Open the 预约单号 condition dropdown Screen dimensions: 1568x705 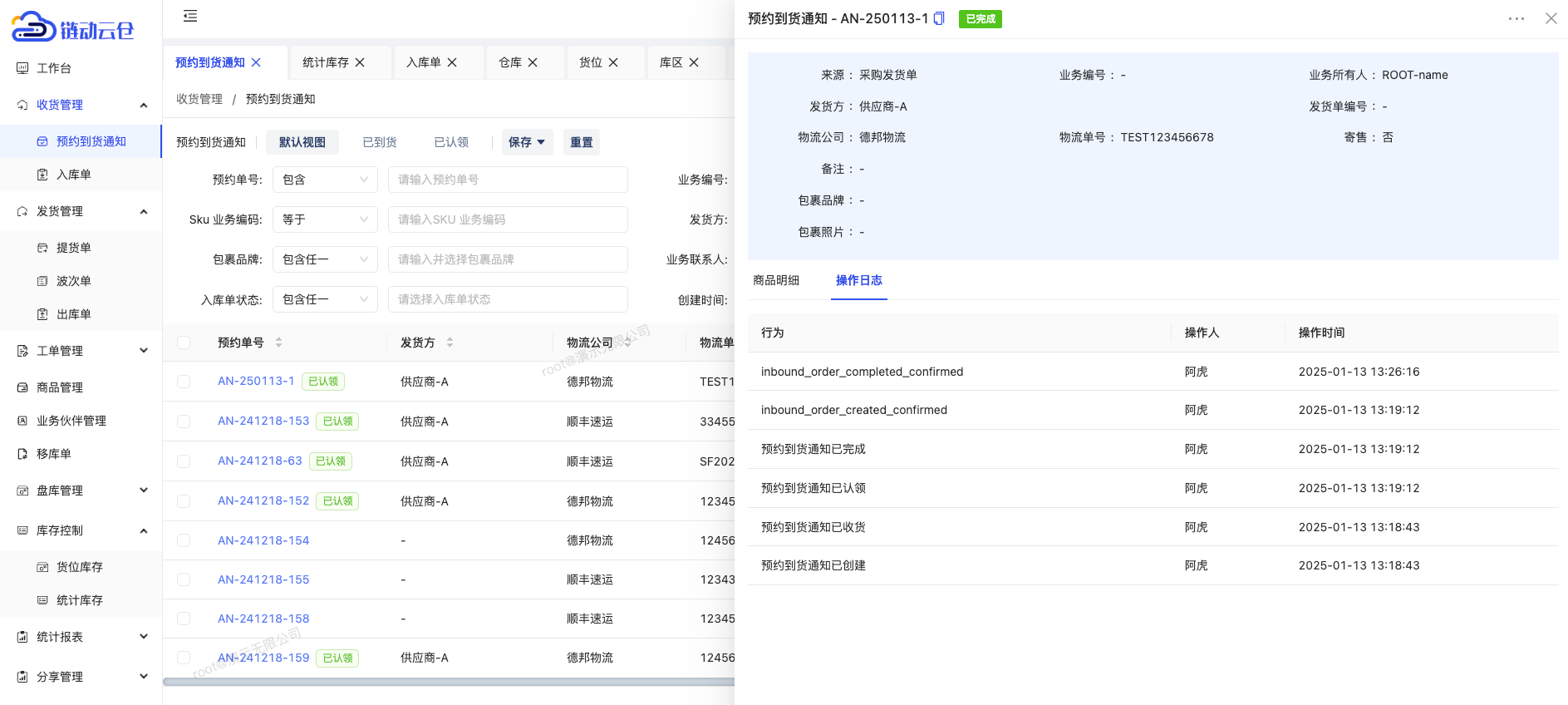[325, 180]
